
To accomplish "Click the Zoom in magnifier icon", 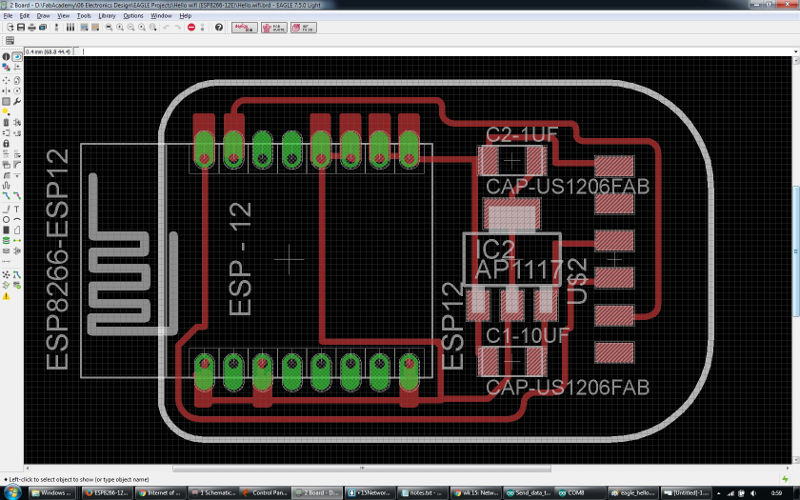I will coord(120,27).
